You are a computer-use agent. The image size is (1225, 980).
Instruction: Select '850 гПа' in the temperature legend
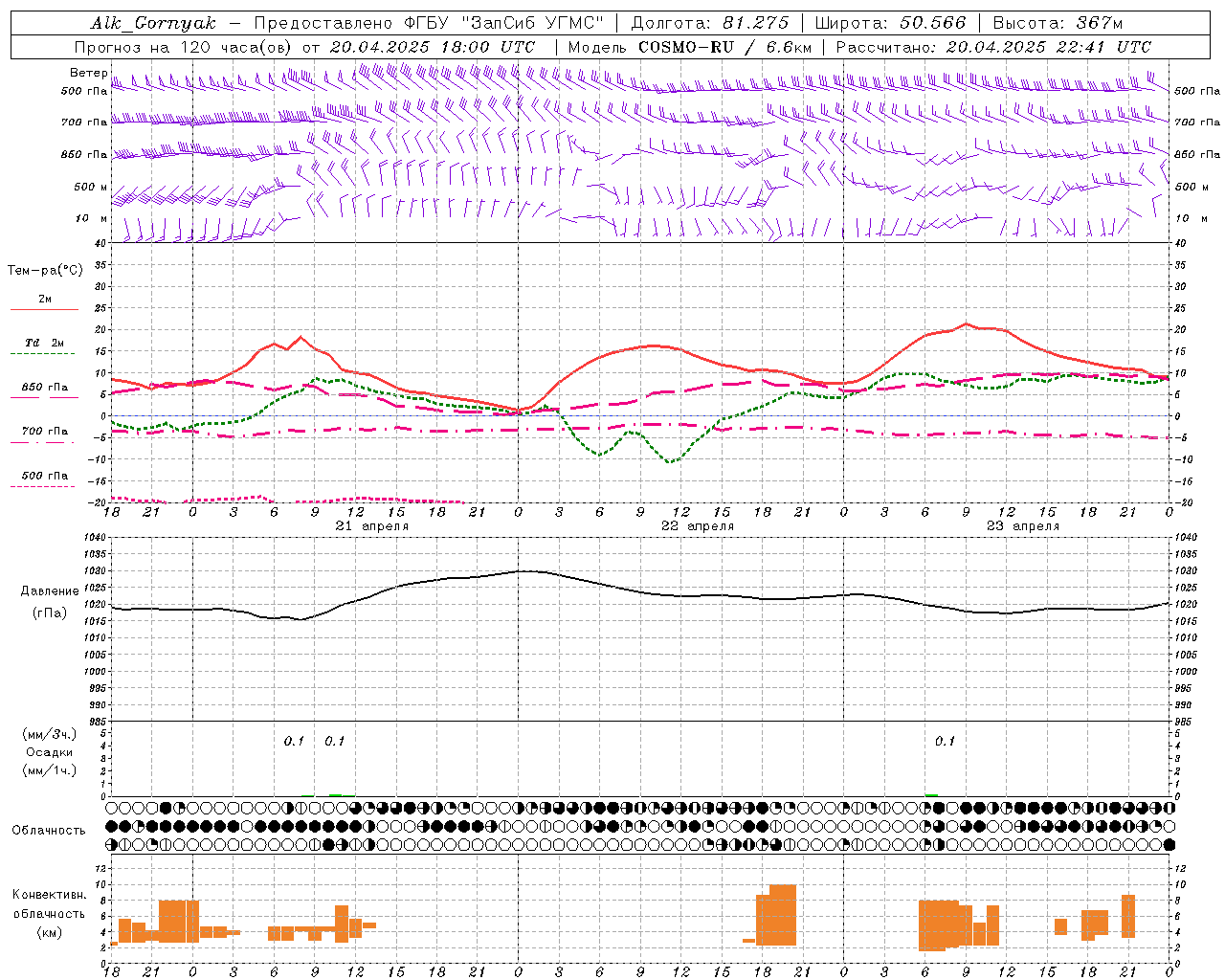45,388
